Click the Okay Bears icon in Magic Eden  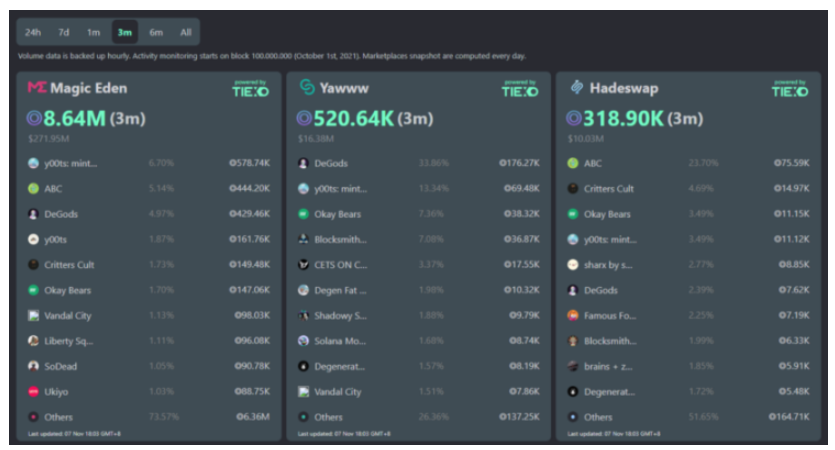point(34,290)
